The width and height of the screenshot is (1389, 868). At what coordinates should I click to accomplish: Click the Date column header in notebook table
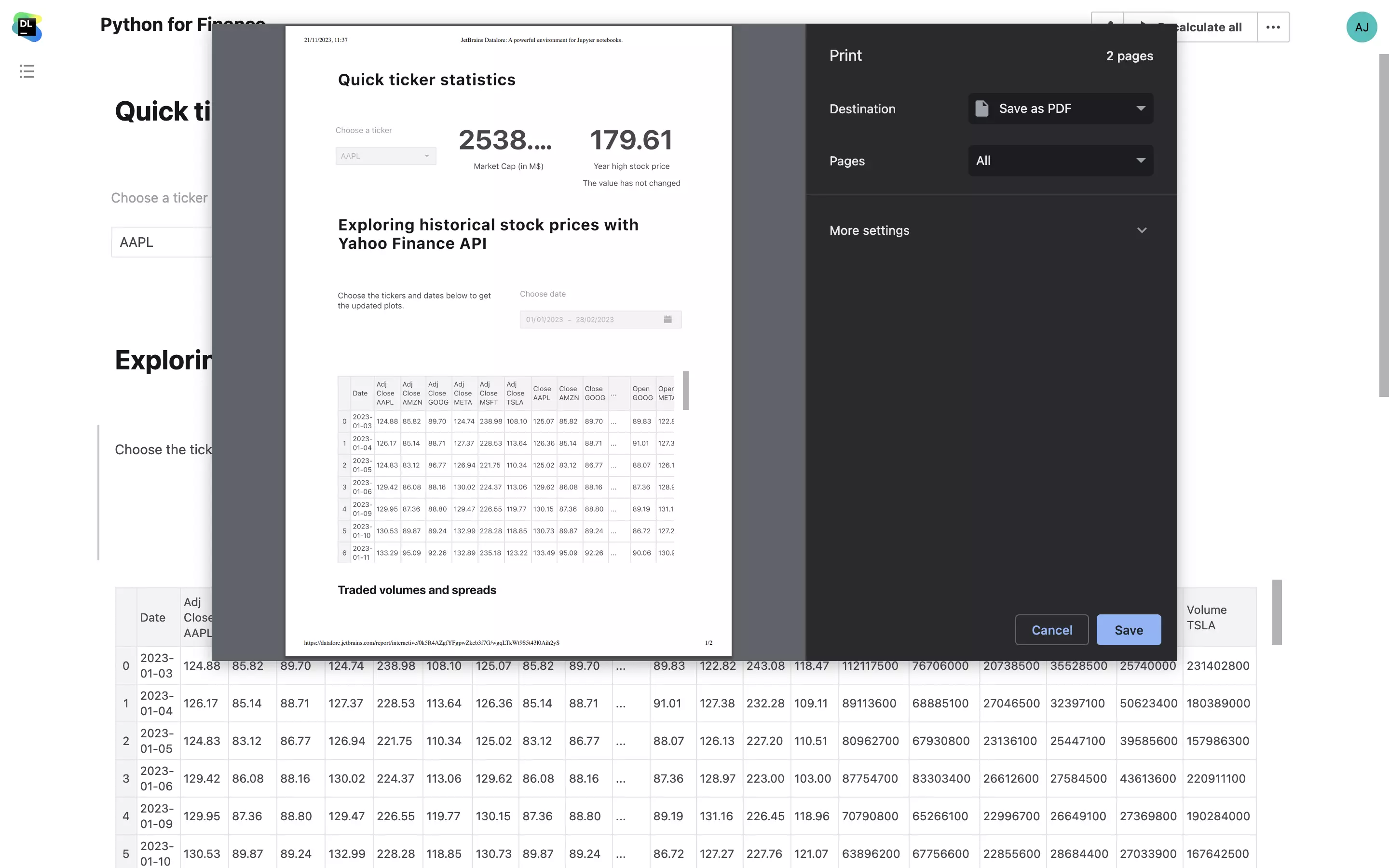(x=153, y=617)
